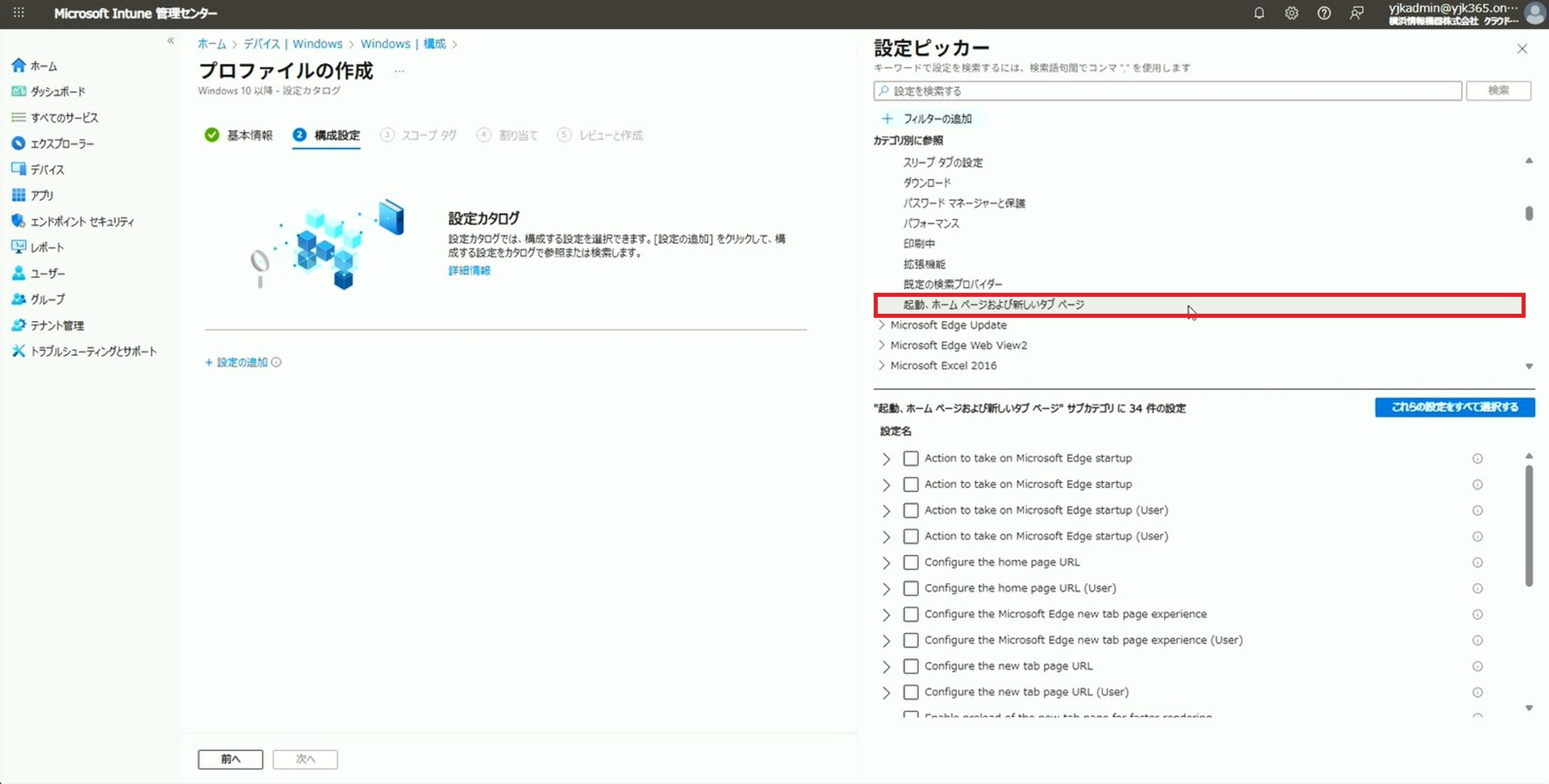Open the notifications bell icon

click(1259, 13)
